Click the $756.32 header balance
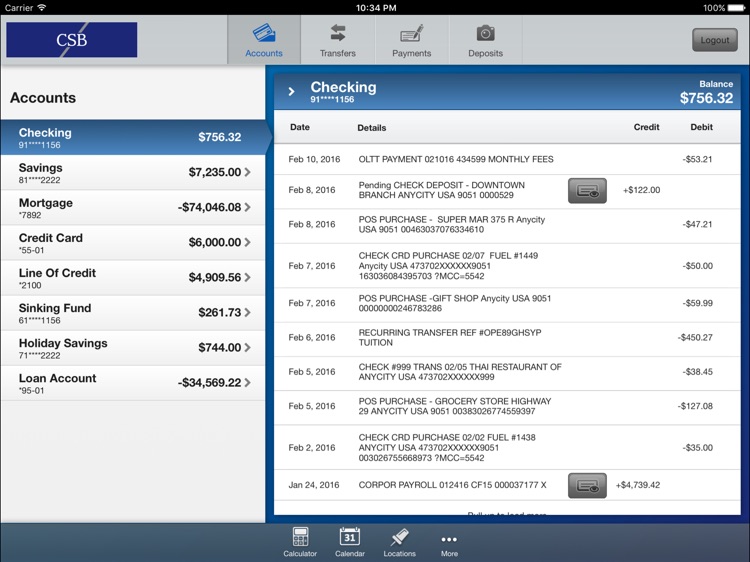This screenshot has width=750, height=562. (x=706, y=98)
